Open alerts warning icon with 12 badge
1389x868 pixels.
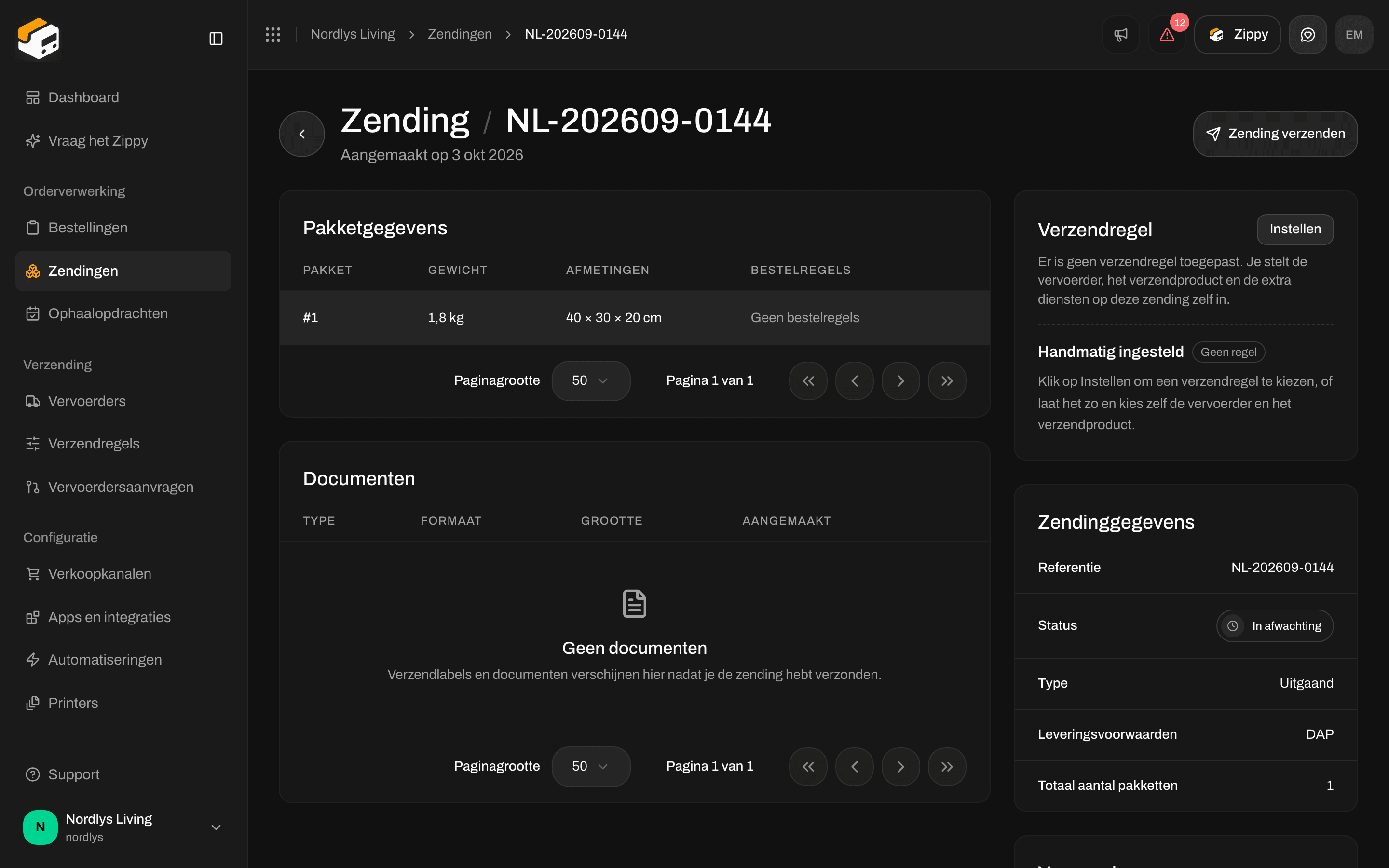[1167, 34]
